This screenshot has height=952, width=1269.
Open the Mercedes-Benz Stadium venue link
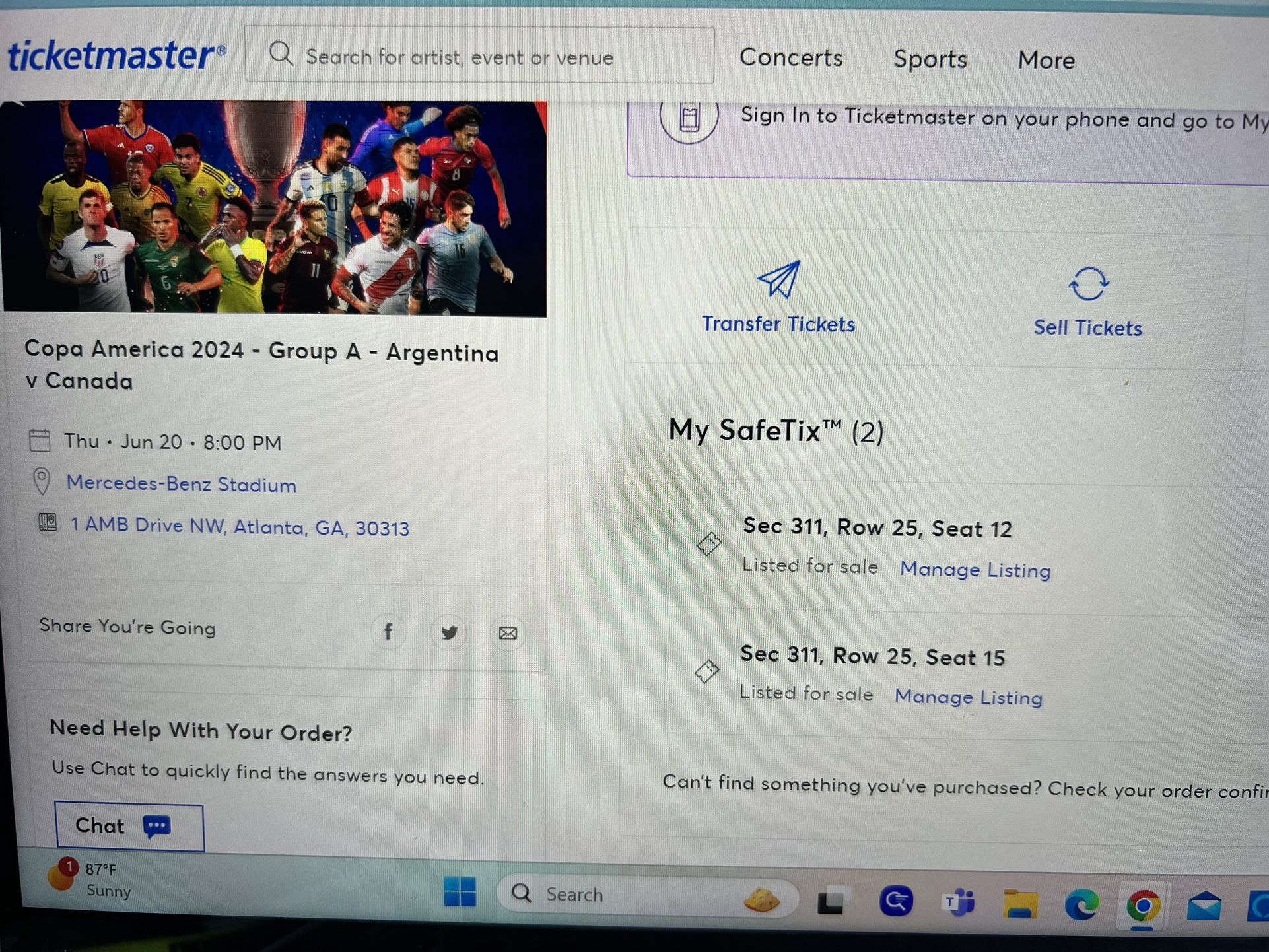point(182,483)
